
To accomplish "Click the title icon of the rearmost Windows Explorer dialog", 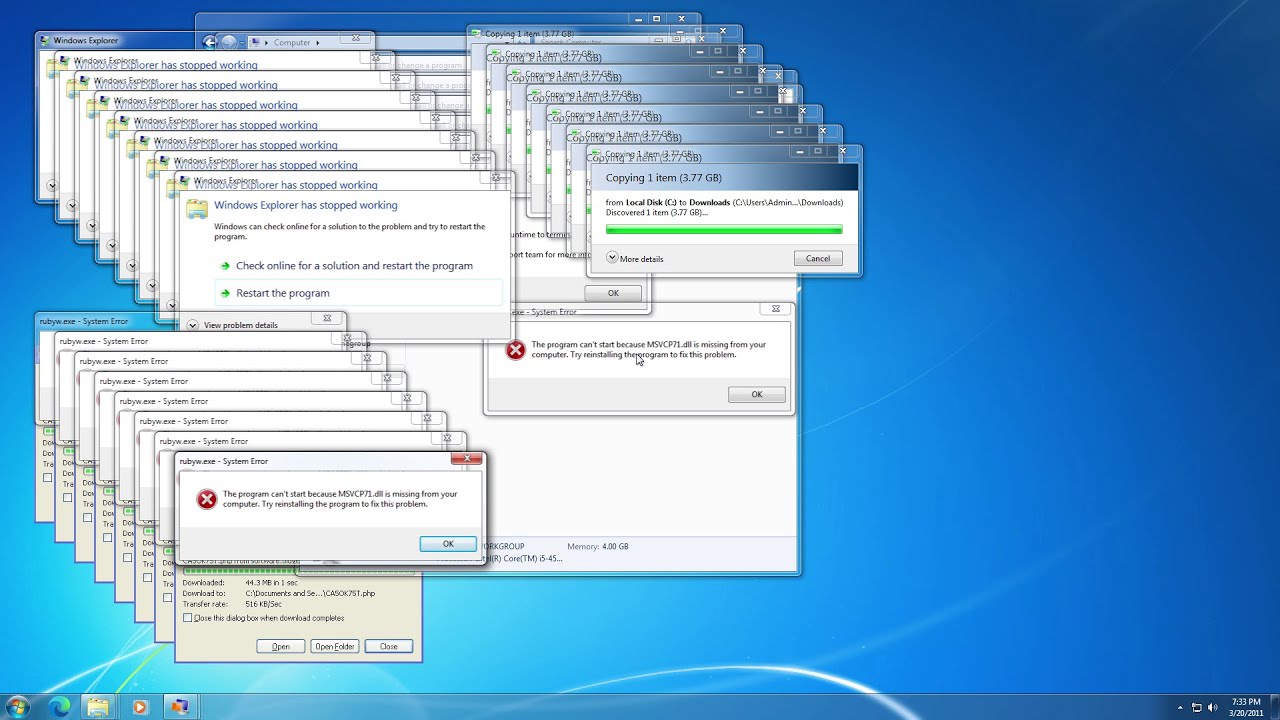I will tap(45, 41).
